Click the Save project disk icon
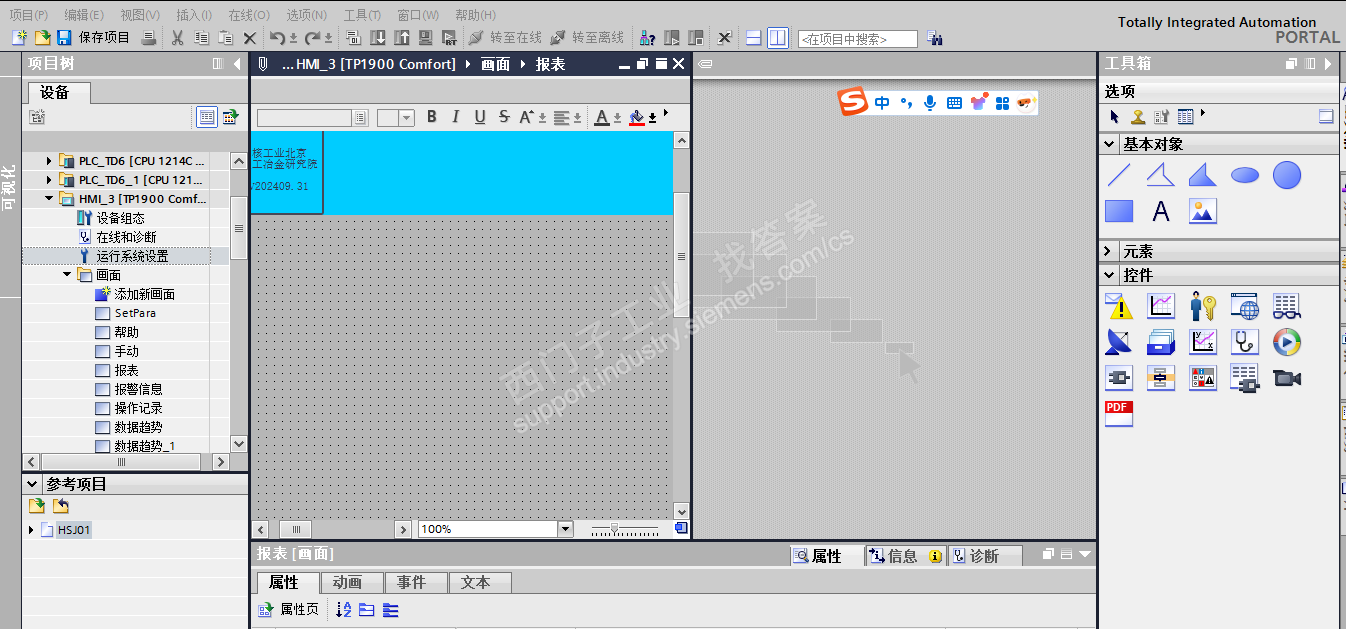The height and width of the screenshot is (629, 1346). [x=64, y=38]
